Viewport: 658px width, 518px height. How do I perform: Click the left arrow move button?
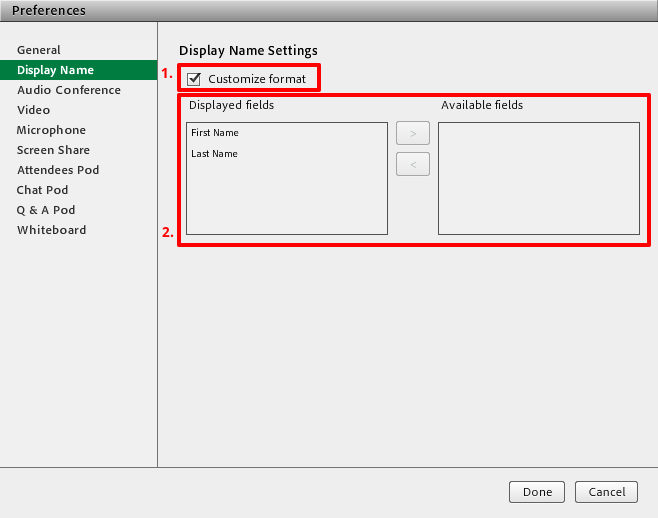click(413, 164)
